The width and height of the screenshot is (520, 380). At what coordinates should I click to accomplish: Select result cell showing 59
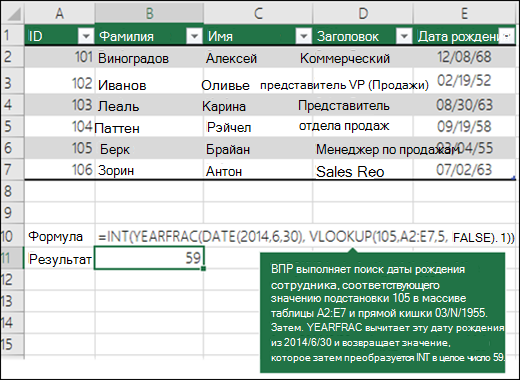pos(149,258)
